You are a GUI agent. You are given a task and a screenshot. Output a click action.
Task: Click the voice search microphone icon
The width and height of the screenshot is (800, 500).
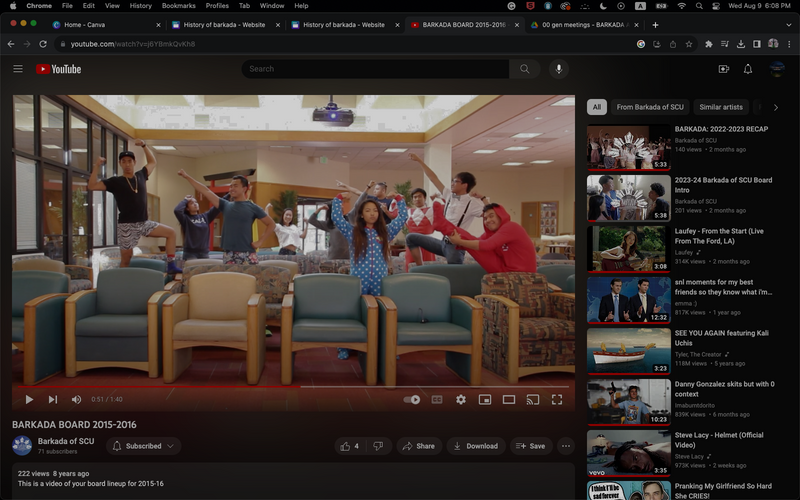pyautogui.click(x=558, y=69)
